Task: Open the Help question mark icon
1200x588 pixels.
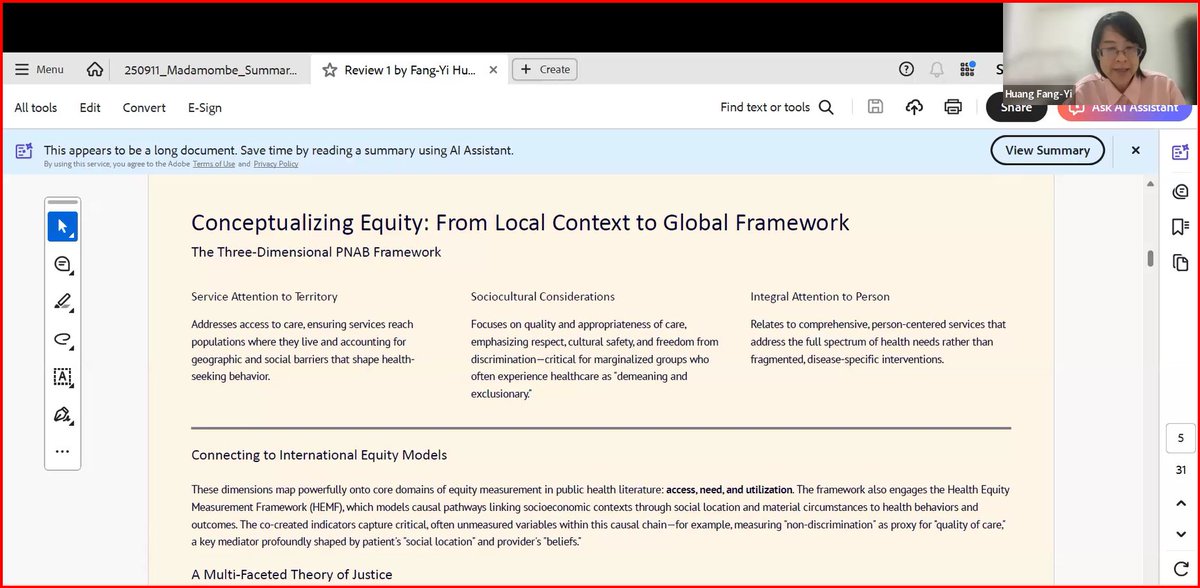Action: pyautogui.click(x=906, y=69)
